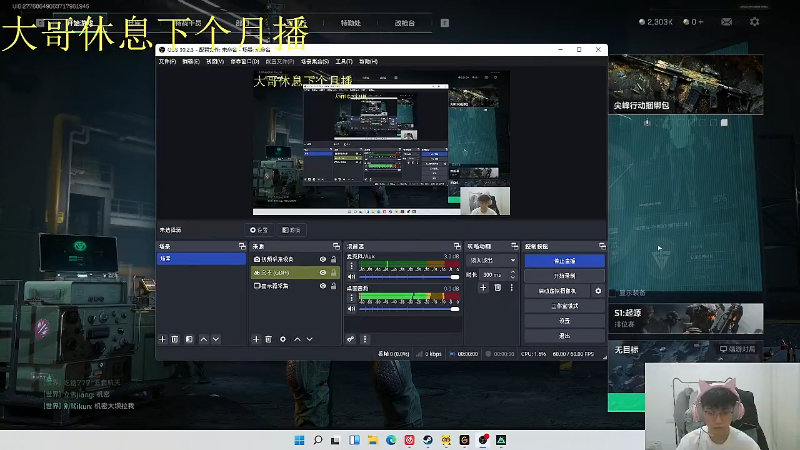Decrease transition duration with the down arrow
The height and width of the screenshot is (450, 800).
pyautogui.click(x=513, y=277)
